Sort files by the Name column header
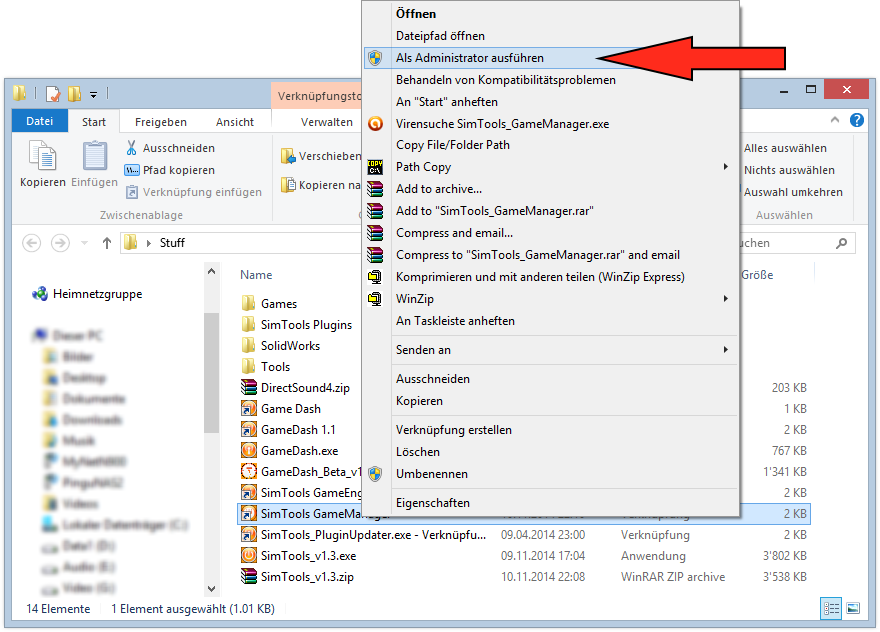The width and height of the screenshot is (880, 632). (x=256, y=275)
